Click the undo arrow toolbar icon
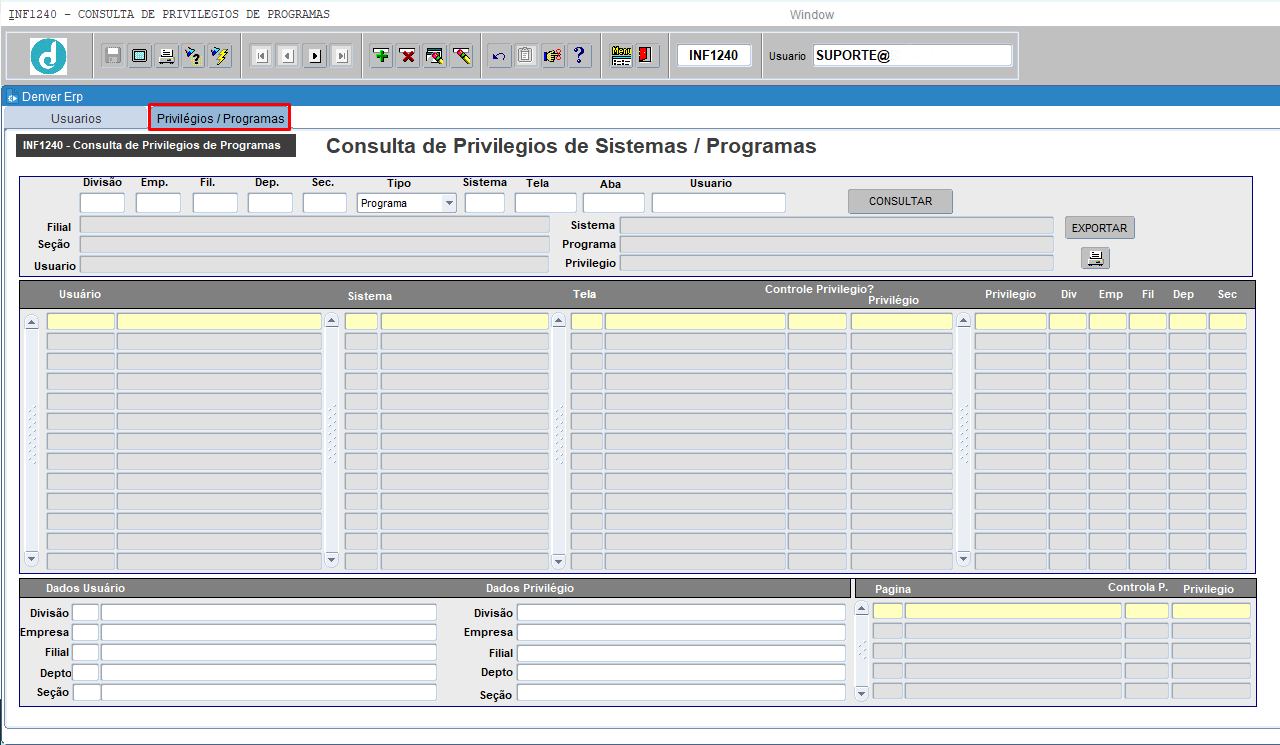Screen dimensions: 1280x745 point(499,56)
